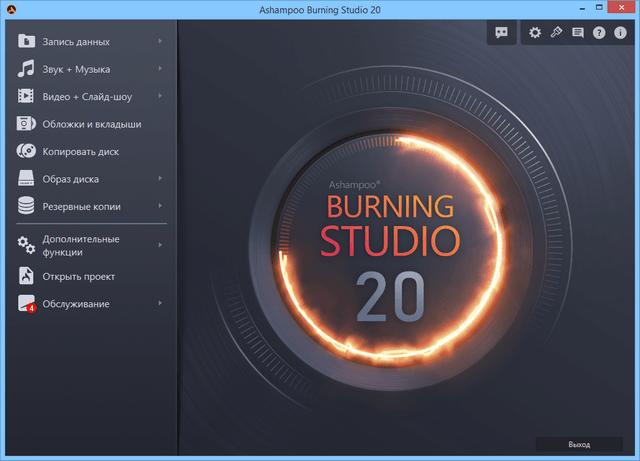
Task: Click the help question mark icon
Action: click(x=599, y=33)
